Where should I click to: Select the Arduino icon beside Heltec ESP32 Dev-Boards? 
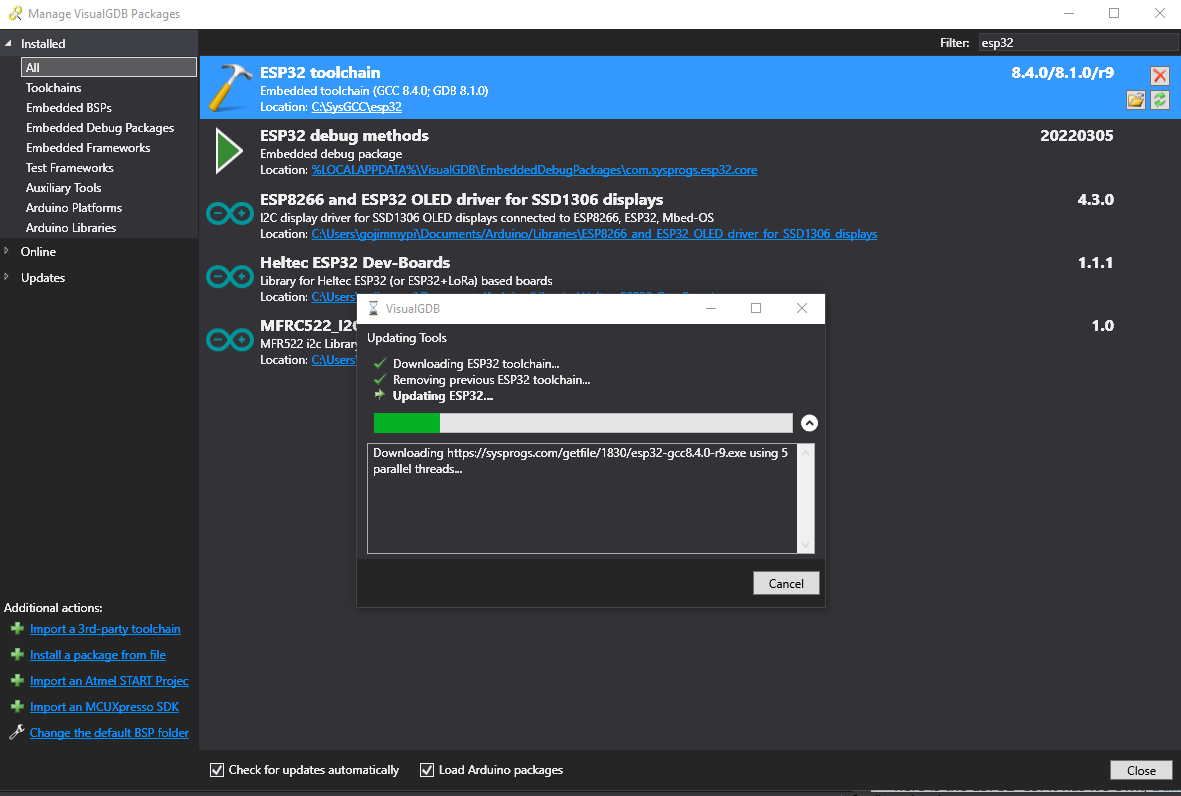coord(229,274)
